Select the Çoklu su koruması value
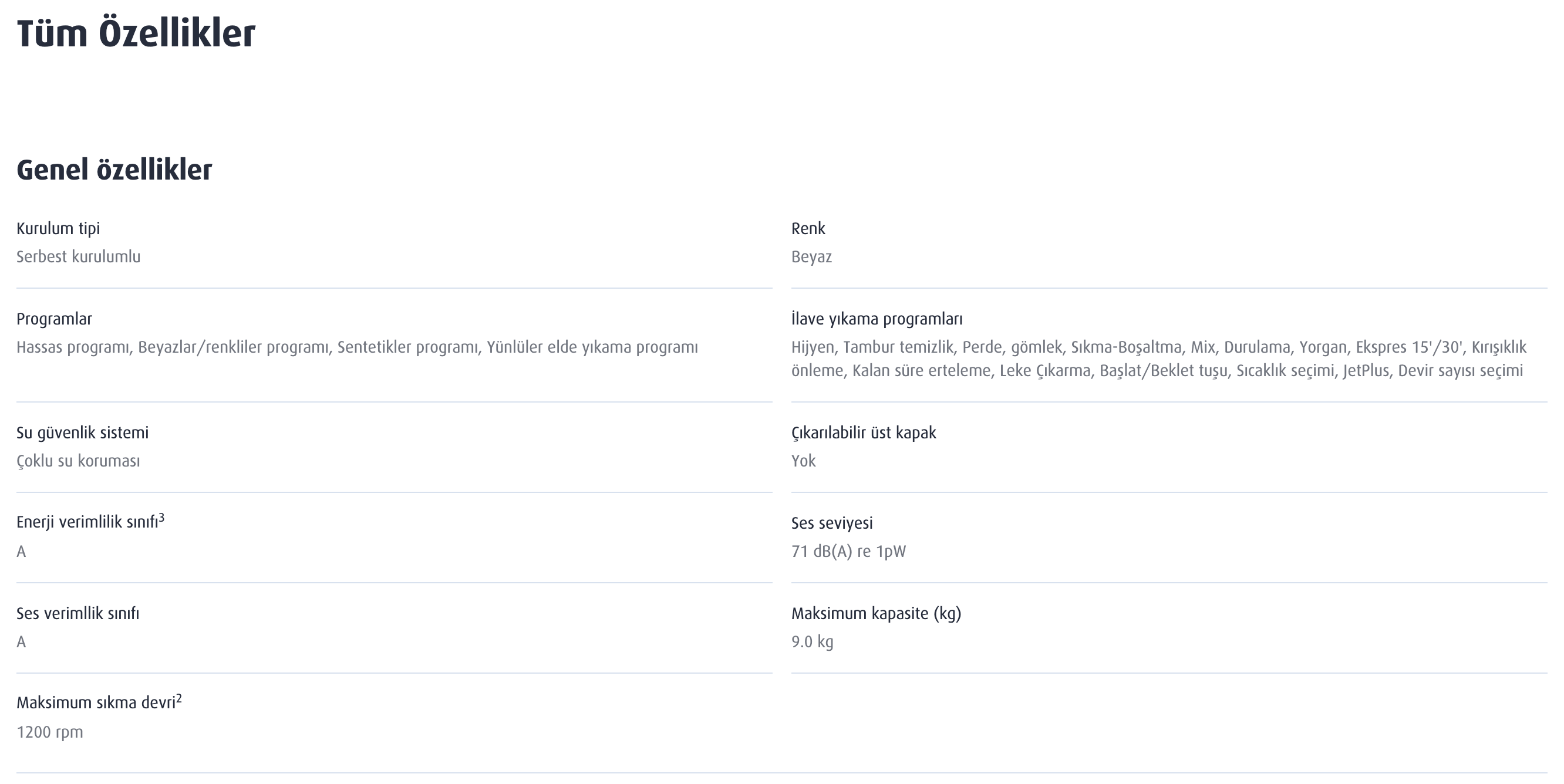Viewport: 1564px width, 784px height. point(78,461)
